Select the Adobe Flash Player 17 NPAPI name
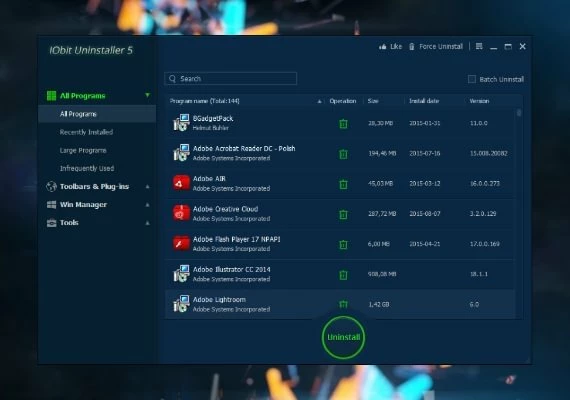The height and width of the screenshot is (400, 570). click(237, 239)
